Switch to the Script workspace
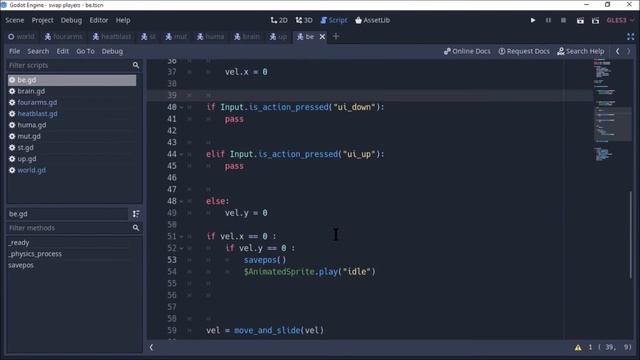Viewport: 640px width, 360px height. (x=334, y=20)
